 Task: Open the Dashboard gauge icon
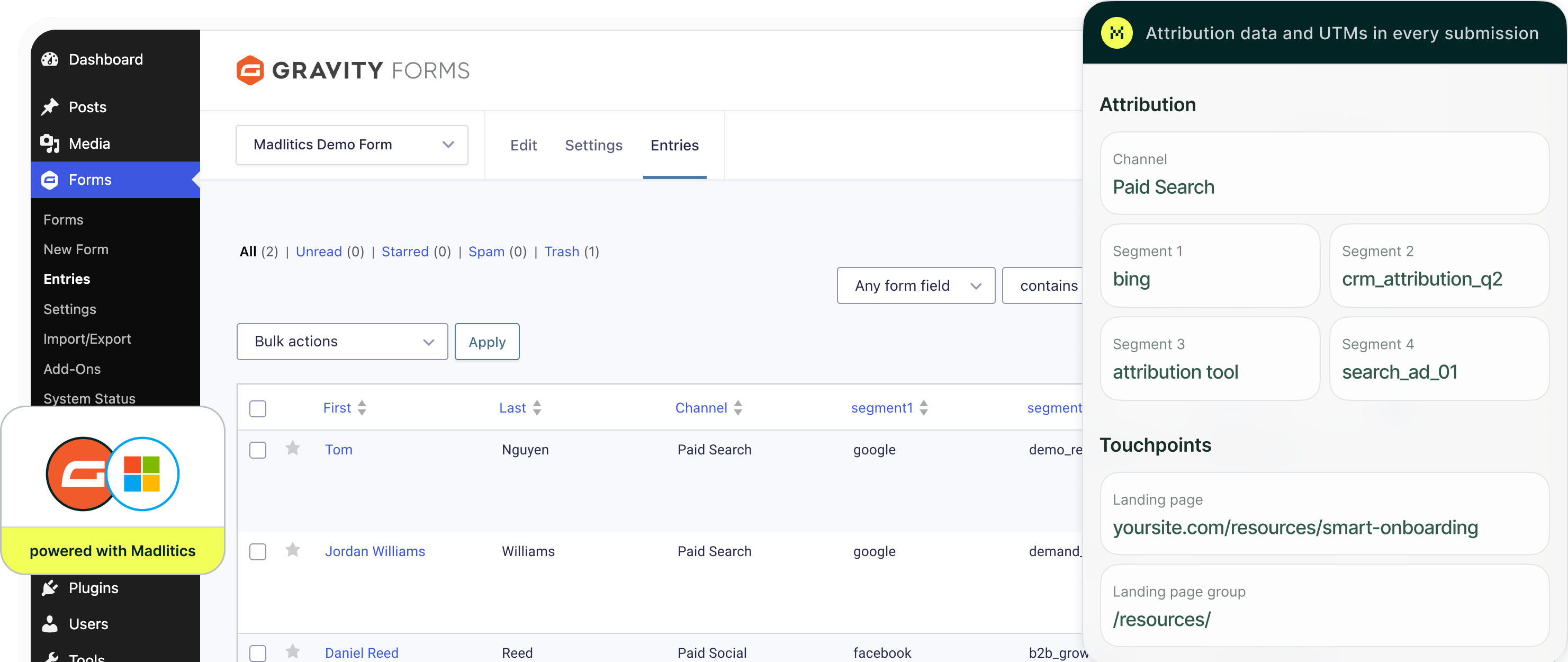50,59
